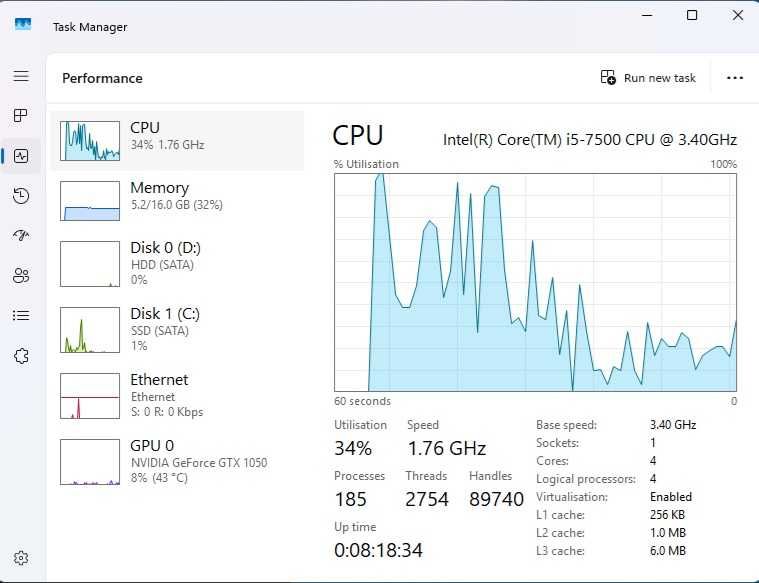759x583 pixels.
Task: Select the CPU performance item
Action: 178,141
